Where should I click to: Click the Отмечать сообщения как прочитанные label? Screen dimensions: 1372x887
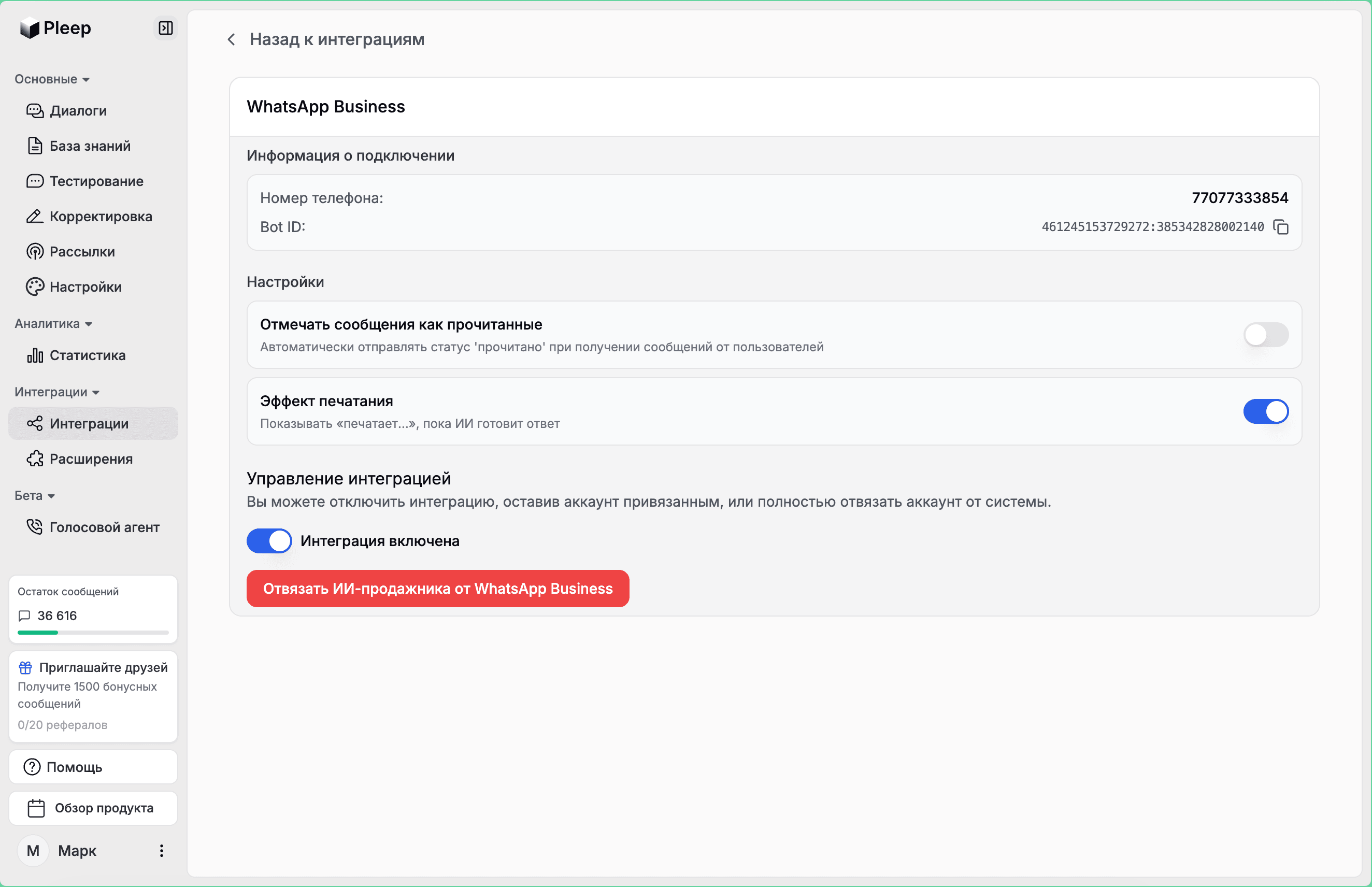(401, 324)
